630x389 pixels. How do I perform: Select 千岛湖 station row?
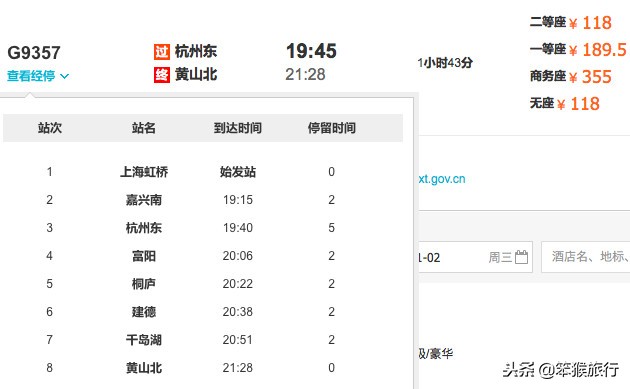pos(144,340)
